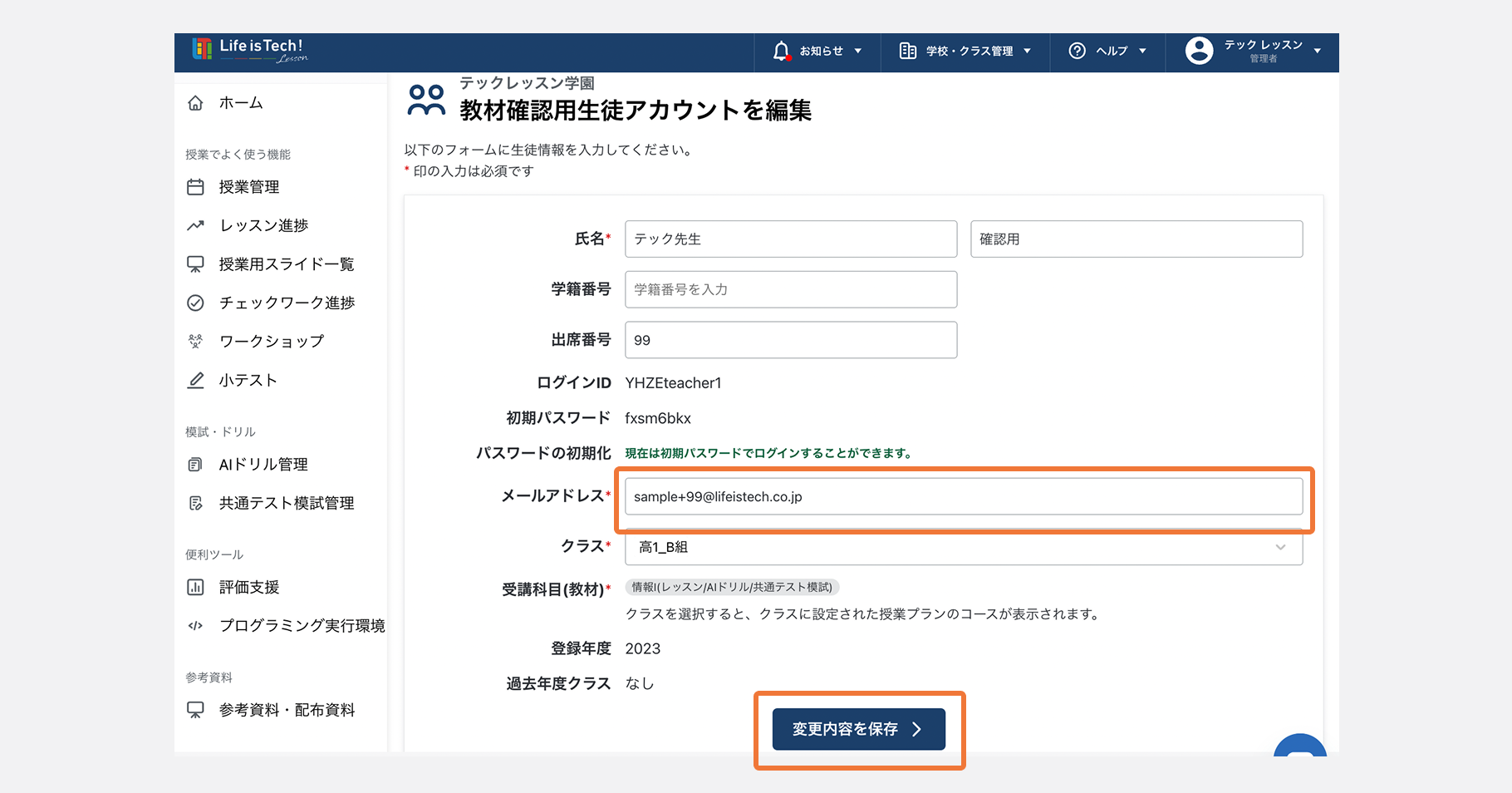The height and width of the screenshot is (793, 1512).
Task: Open 評価支援 in sidebar
Action: click(x=249, y=587)
